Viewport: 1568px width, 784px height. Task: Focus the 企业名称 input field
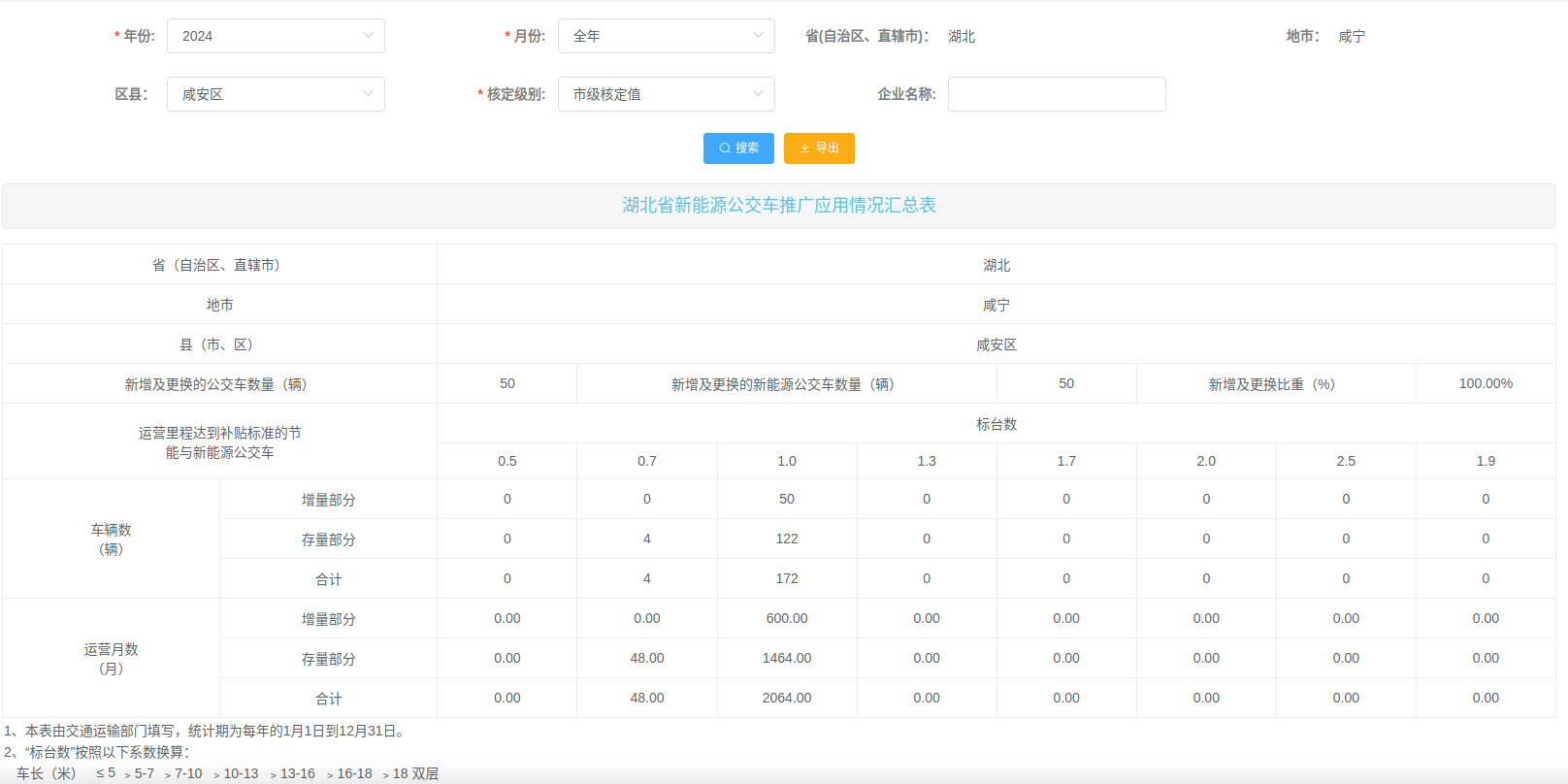click(1057, 94)
